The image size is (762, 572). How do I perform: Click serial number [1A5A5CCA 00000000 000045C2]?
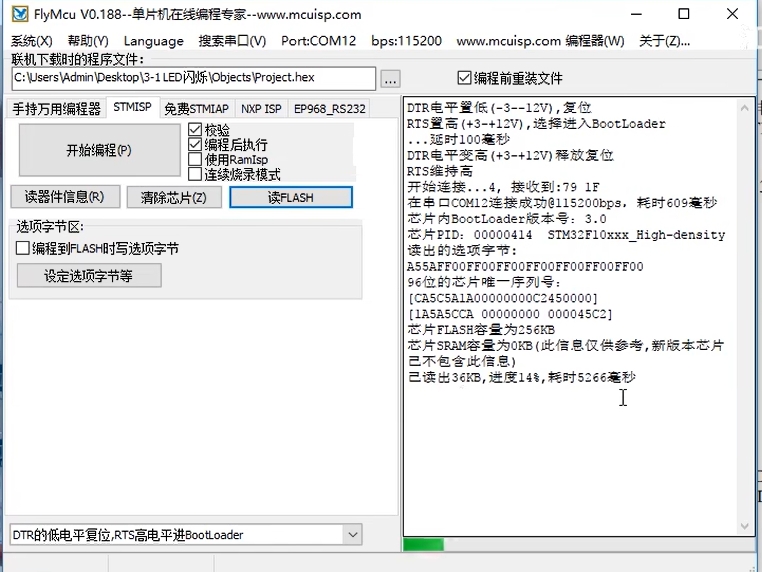pyautogui.click(x=510, y=314)
